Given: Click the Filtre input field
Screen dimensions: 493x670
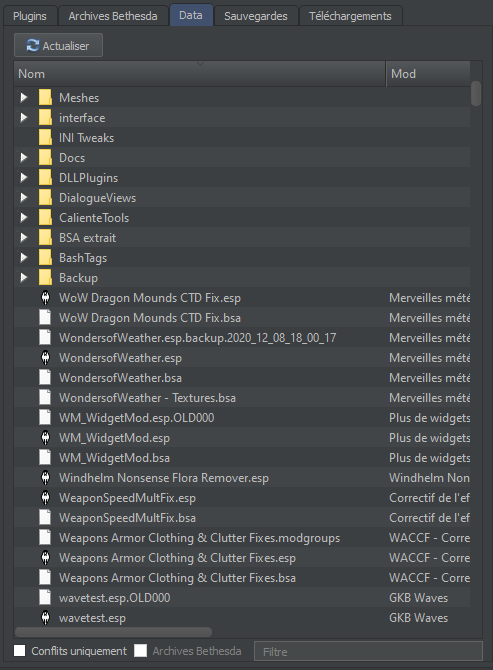Looking at the screenshot, I should coord(368,651).
